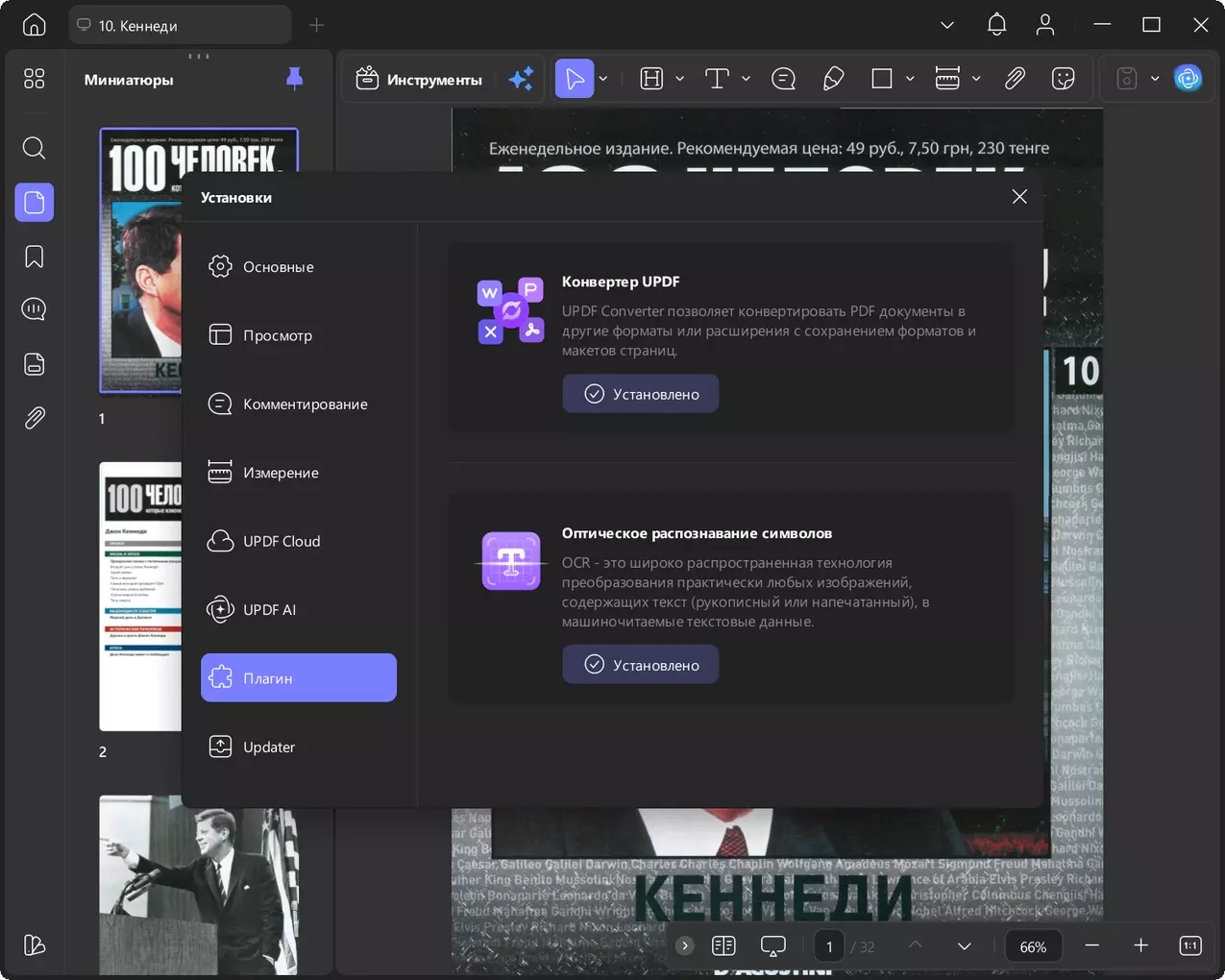This screenshot has width=1225, height=980.
Task: Select the pencil drawing tool
Action: tap(833, 79)
